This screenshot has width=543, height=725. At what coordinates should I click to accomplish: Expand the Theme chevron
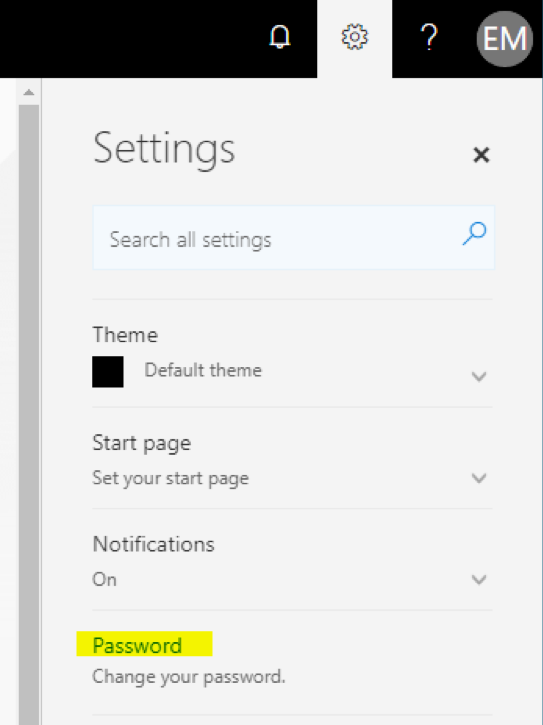pyautogui.click(x=479, y=376)
